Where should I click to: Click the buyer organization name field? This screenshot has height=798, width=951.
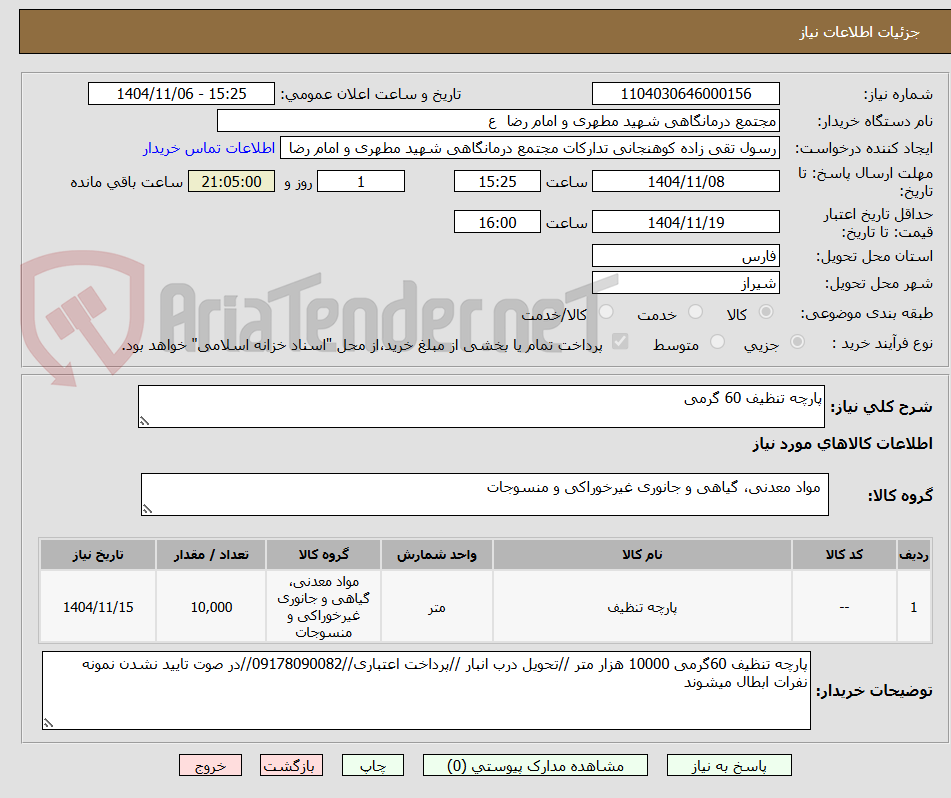[x=498, y=121]
